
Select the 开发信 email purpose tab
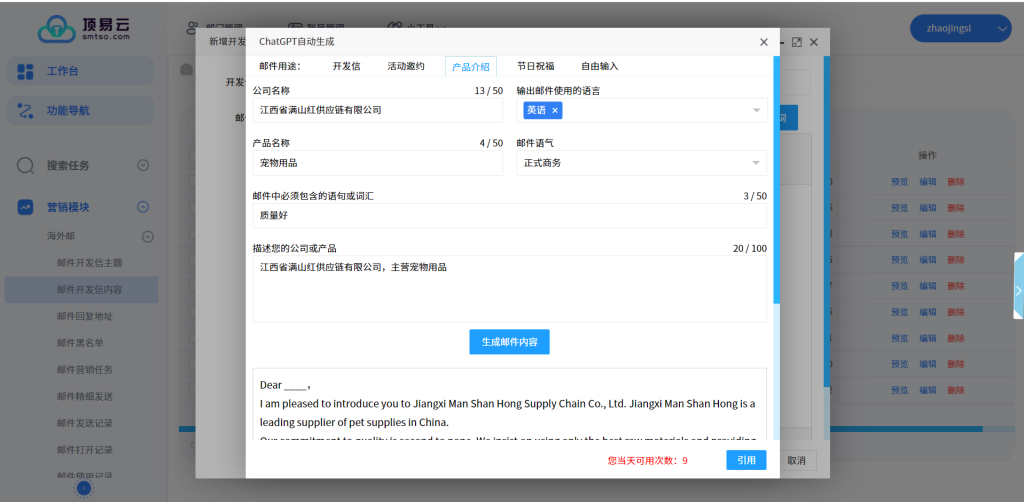point(346,67)
